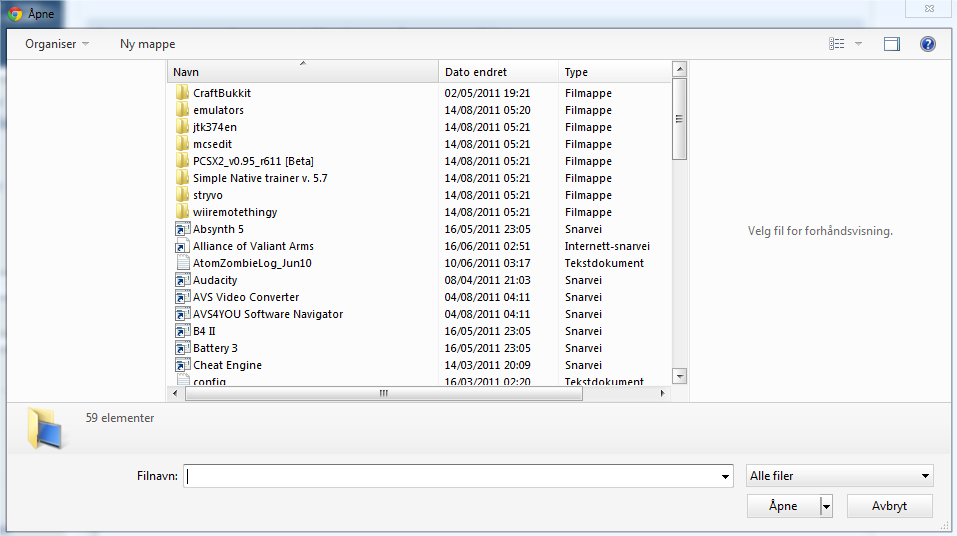Click the vertical scrollbar up arrow
This screenshot has width=957, height=536.
click(679, 69)
